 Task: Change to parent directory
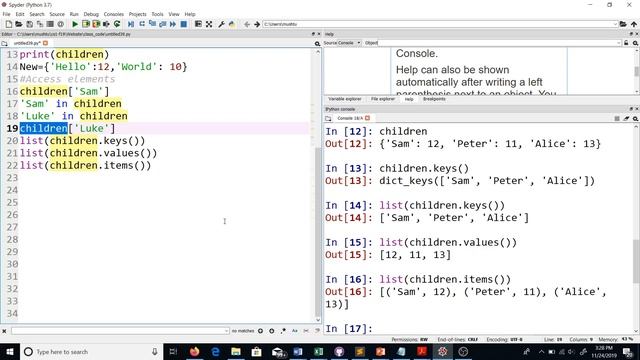tap(634, 24)
